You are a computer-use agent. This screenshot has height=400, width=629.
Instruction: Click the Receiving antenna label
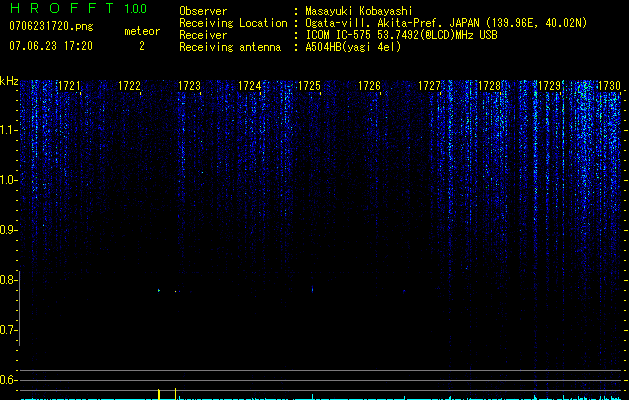pos(230,47)
